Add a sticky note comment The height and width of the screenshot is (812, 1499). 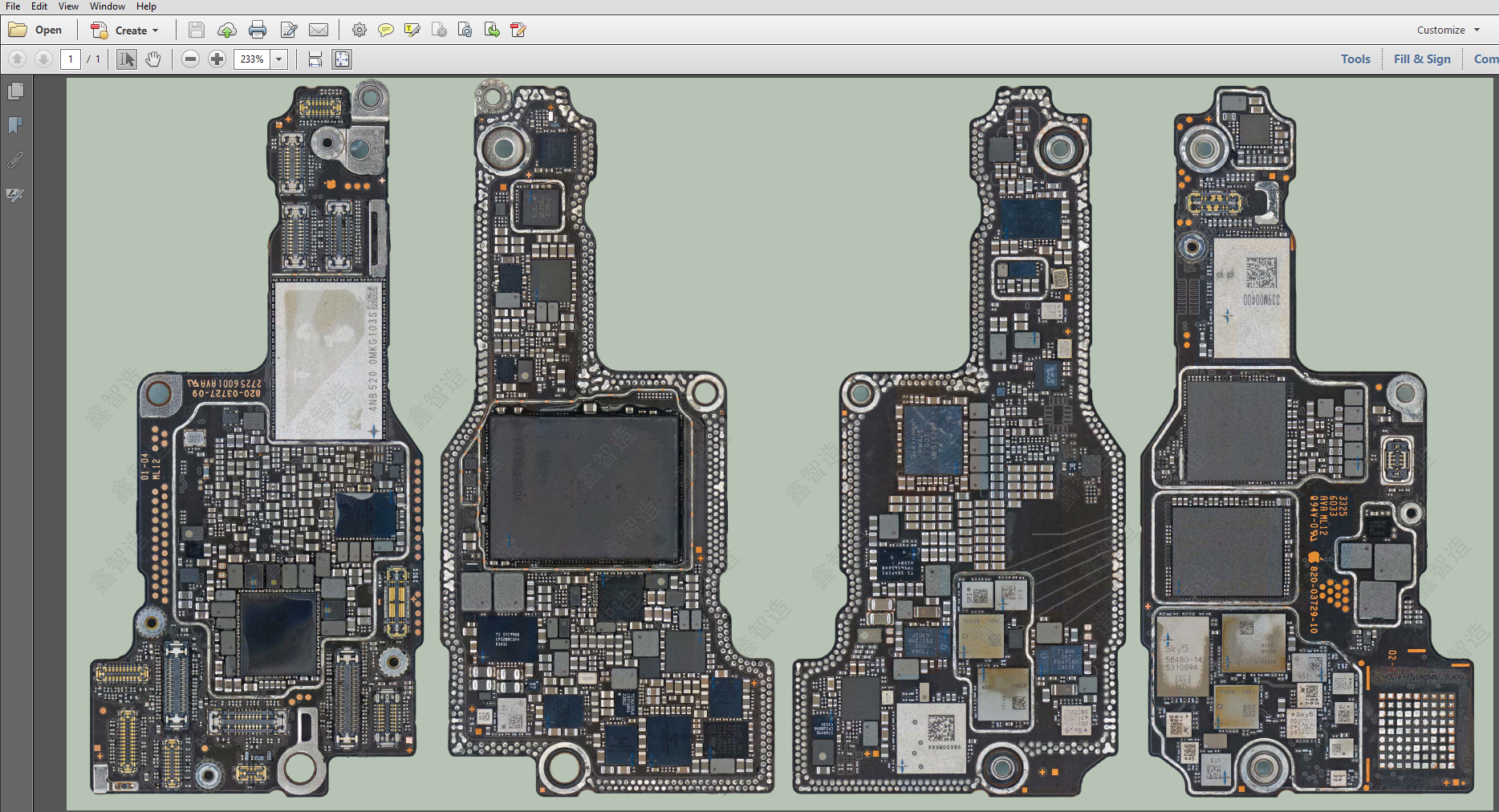(x=386, y=30)
